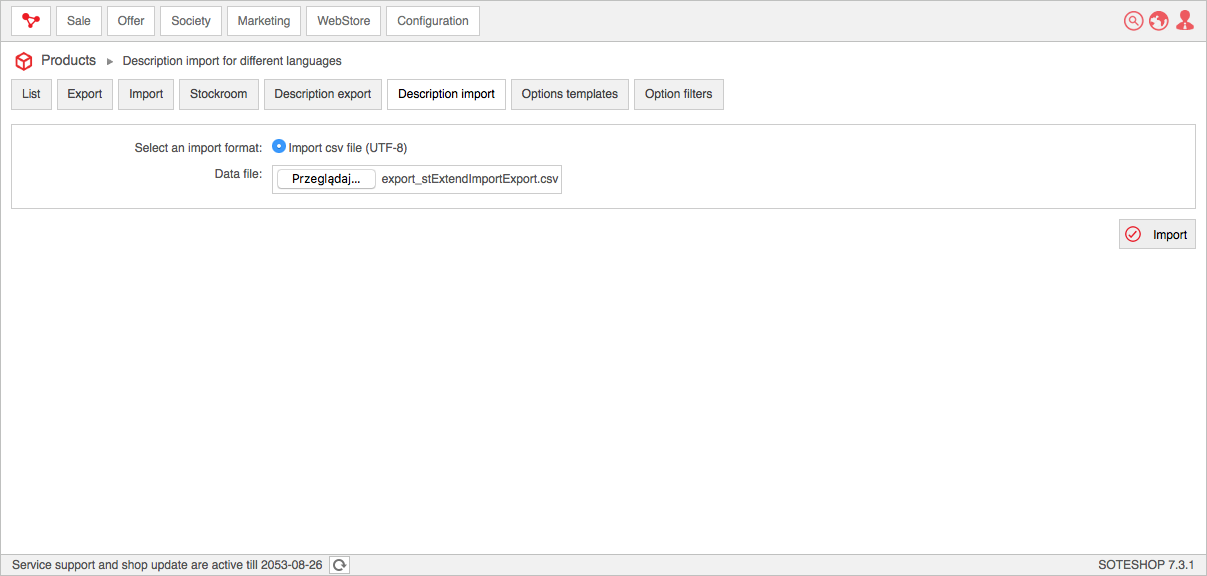This screenshot has height=576, width=1207.
Task: Open the Stockroom tab
Action: pyautogui.click(x=219, y=94)
